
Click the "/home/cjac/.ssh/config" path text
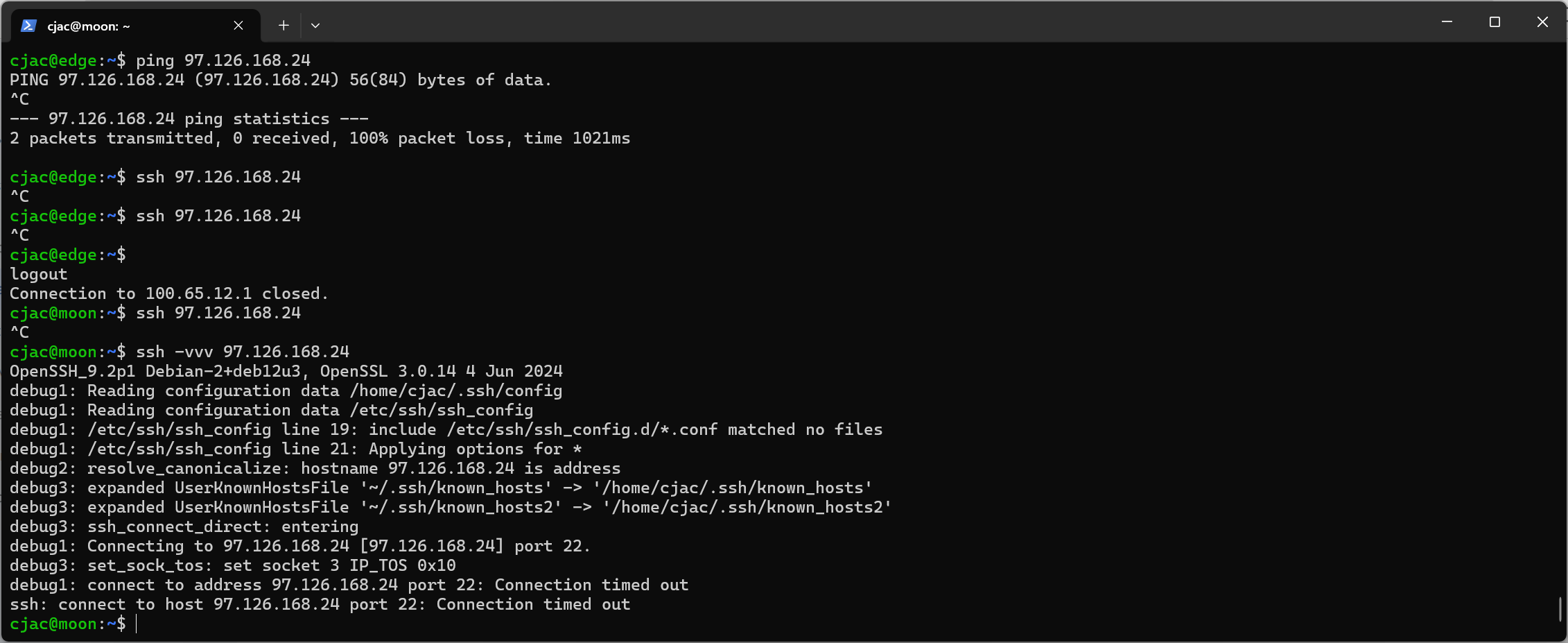(455, 391)
